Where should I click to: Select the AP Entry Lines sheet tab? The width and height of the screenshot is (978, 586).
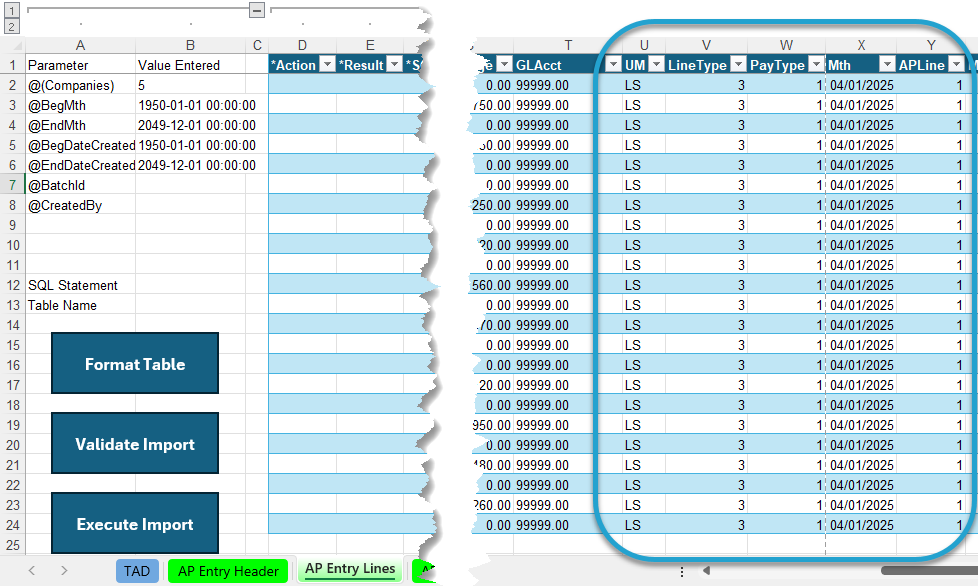coord(350,569)
